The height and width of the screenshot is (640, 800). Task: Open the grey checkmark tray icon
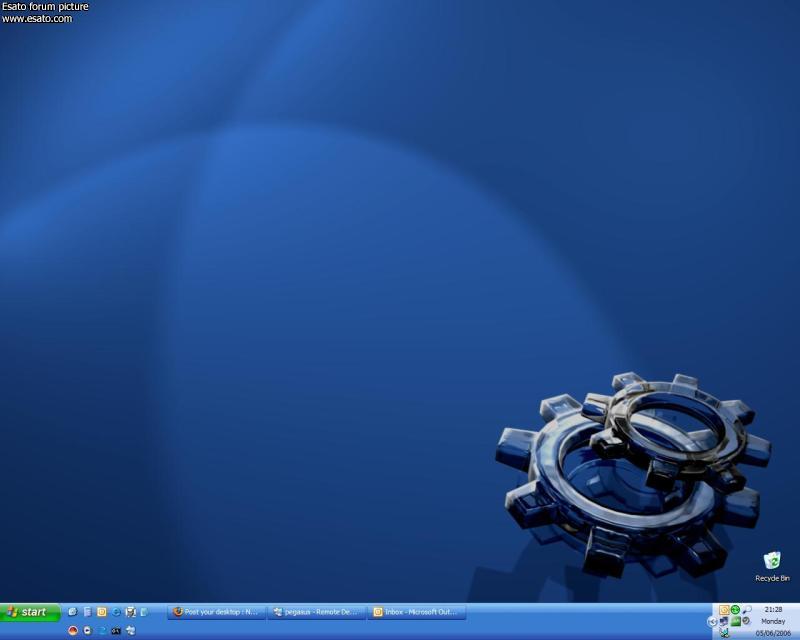click(746, 621)
